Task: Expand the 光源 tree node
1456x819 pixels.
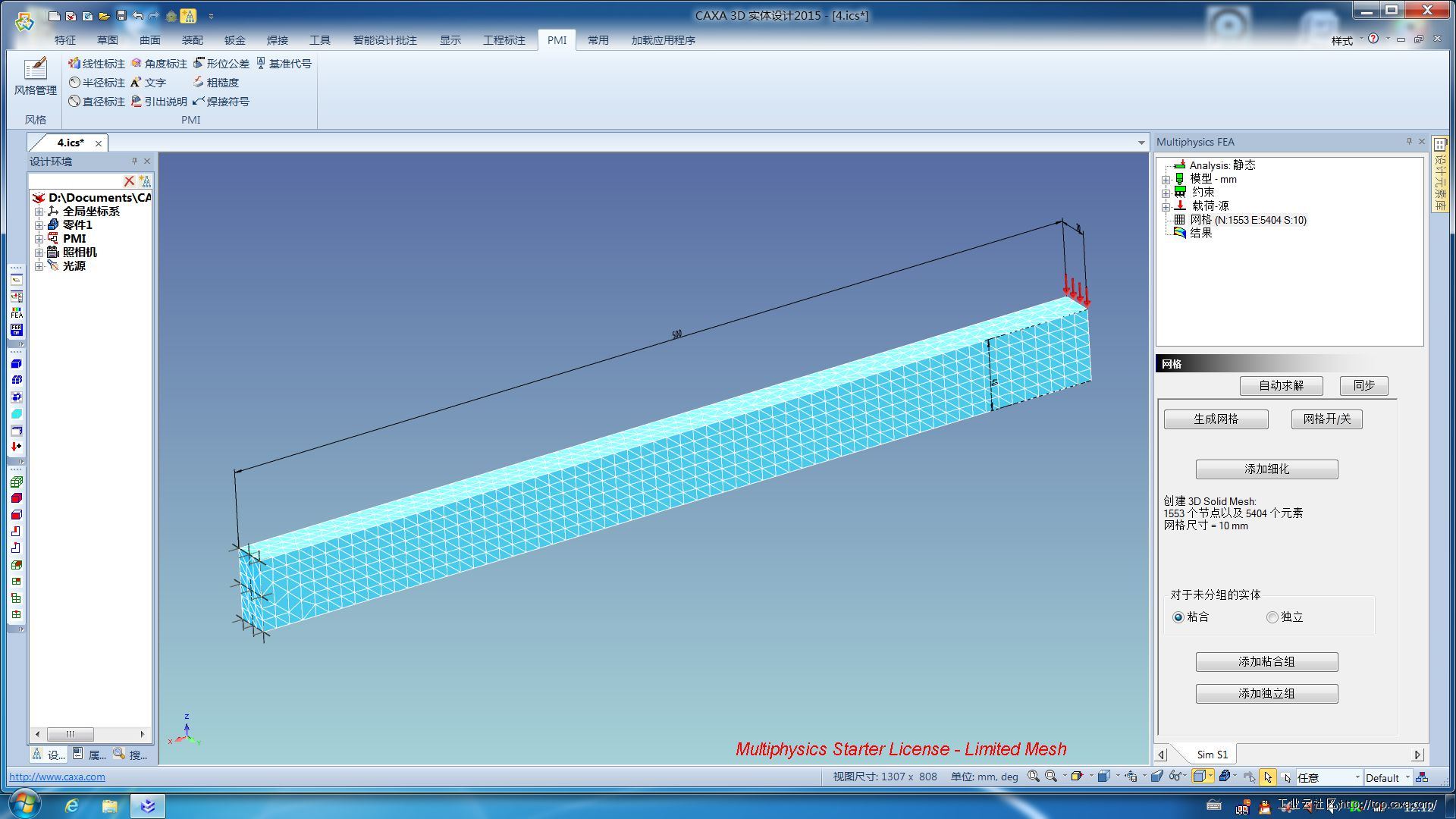Action: click(x=39, y=266)
